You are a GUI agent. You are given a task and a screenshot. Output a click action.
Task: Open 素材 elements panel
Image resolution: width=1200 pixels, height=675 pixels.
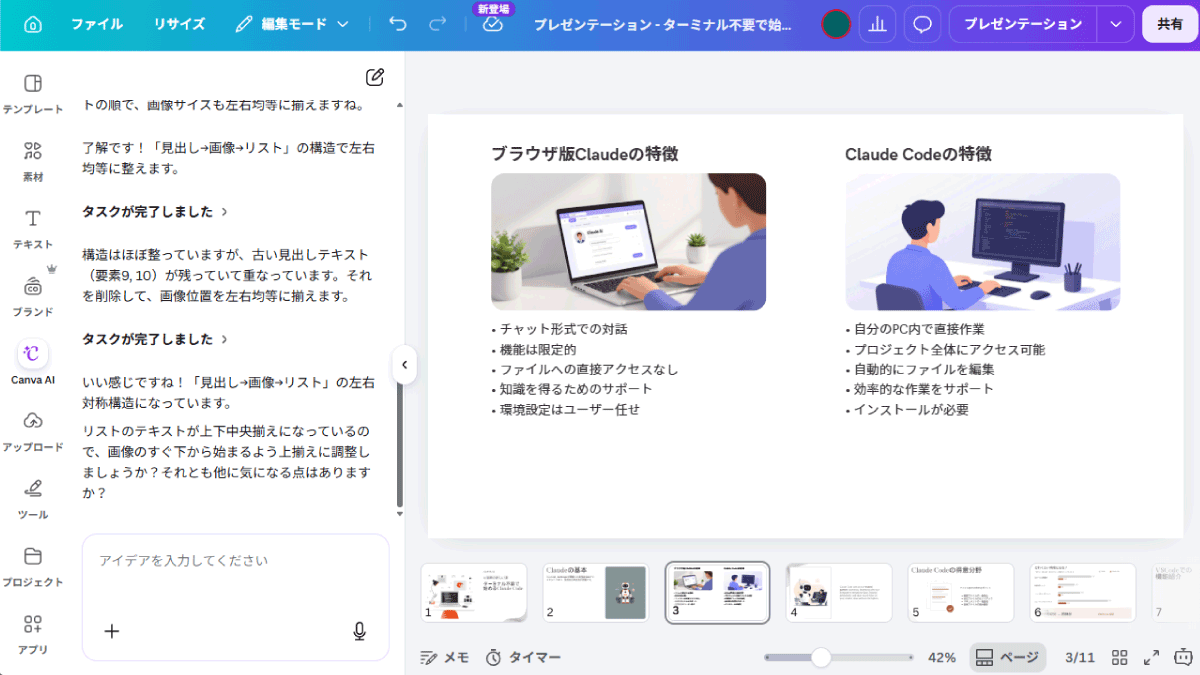33,161
